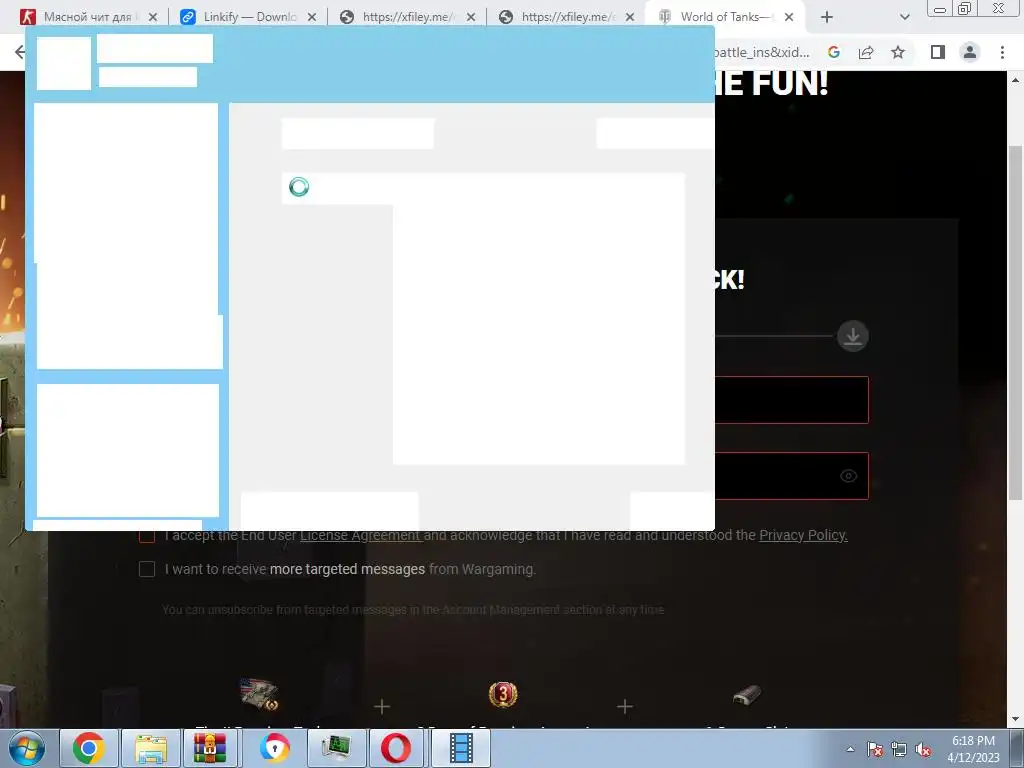The width and height of the screenshot is (1024, 768).
Task: Close the Linkify tab
Action: [312, 17]
